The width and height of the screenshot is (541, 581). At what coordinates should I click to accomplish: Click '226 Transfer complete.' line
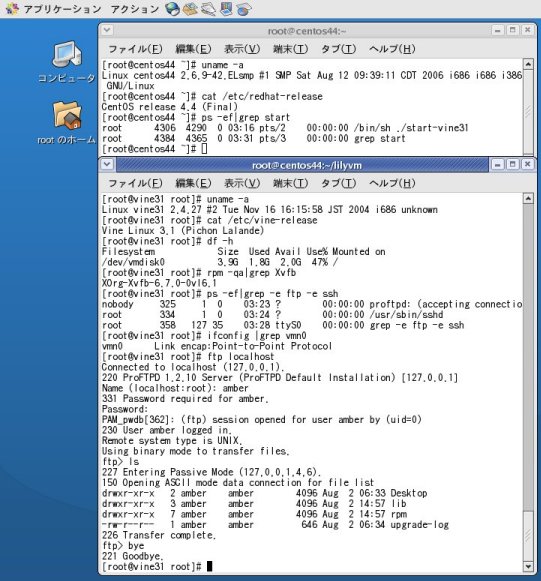point(159,535)
